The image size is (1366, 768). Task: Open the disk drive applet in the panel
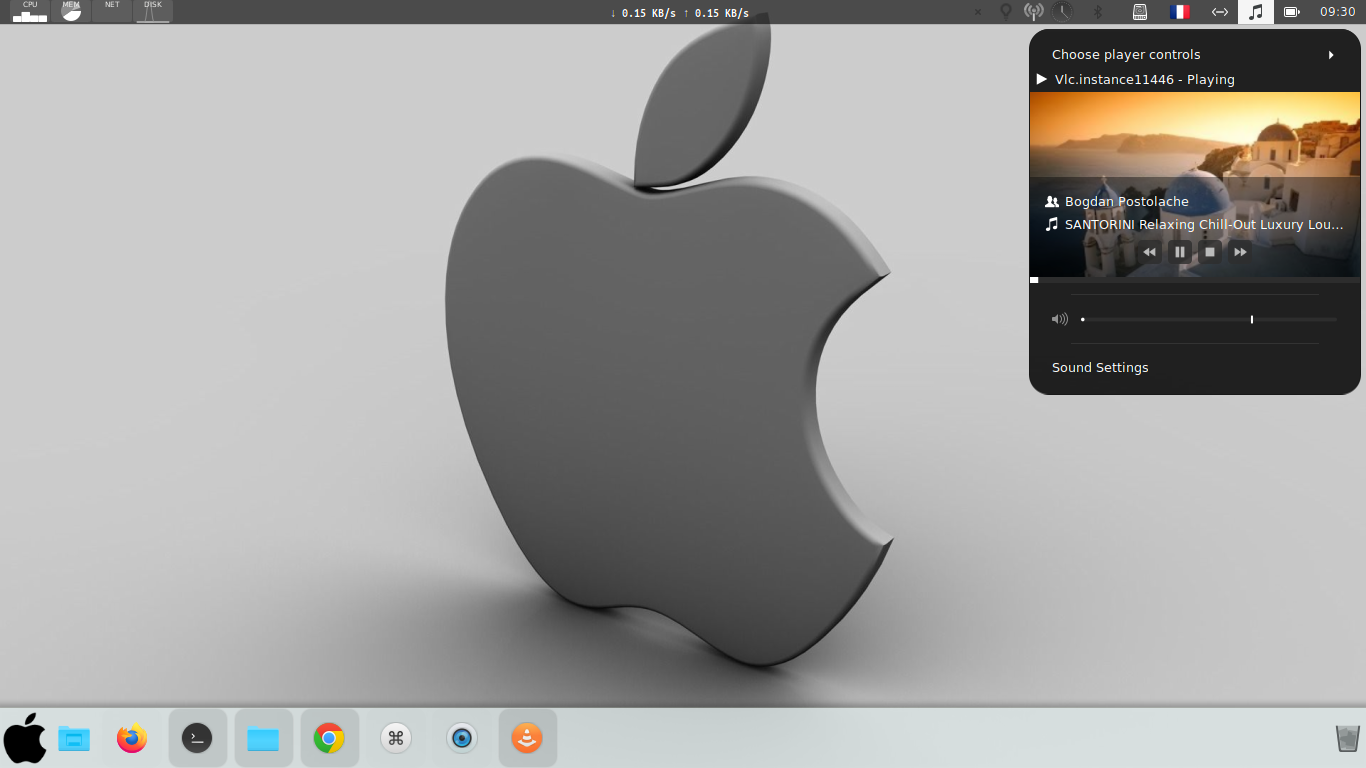pos(1139,12)
